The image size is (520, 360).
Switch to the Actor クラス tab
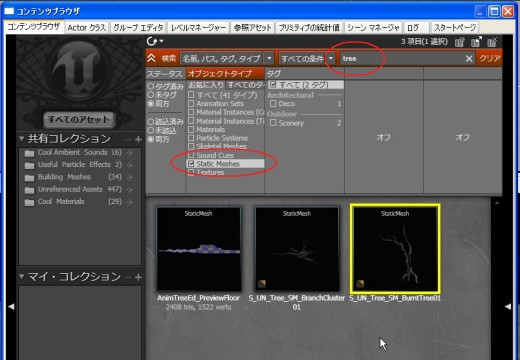pos(87,28)
